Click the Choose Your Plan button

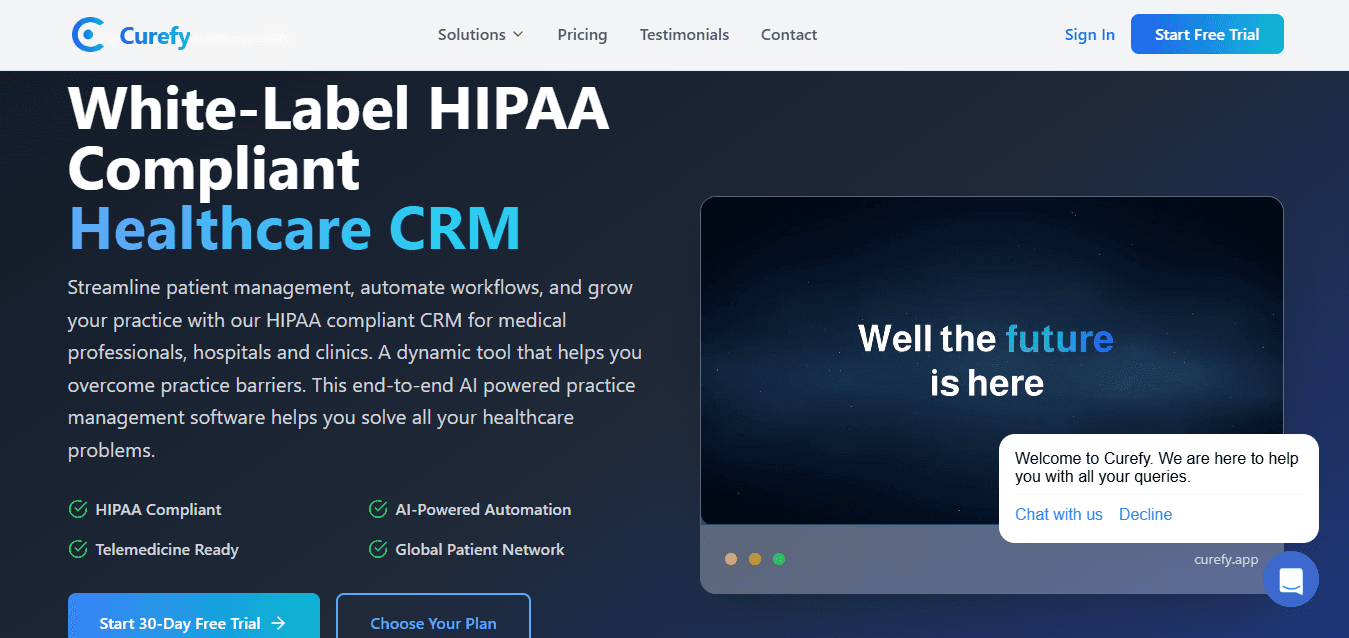coord(433,616)
